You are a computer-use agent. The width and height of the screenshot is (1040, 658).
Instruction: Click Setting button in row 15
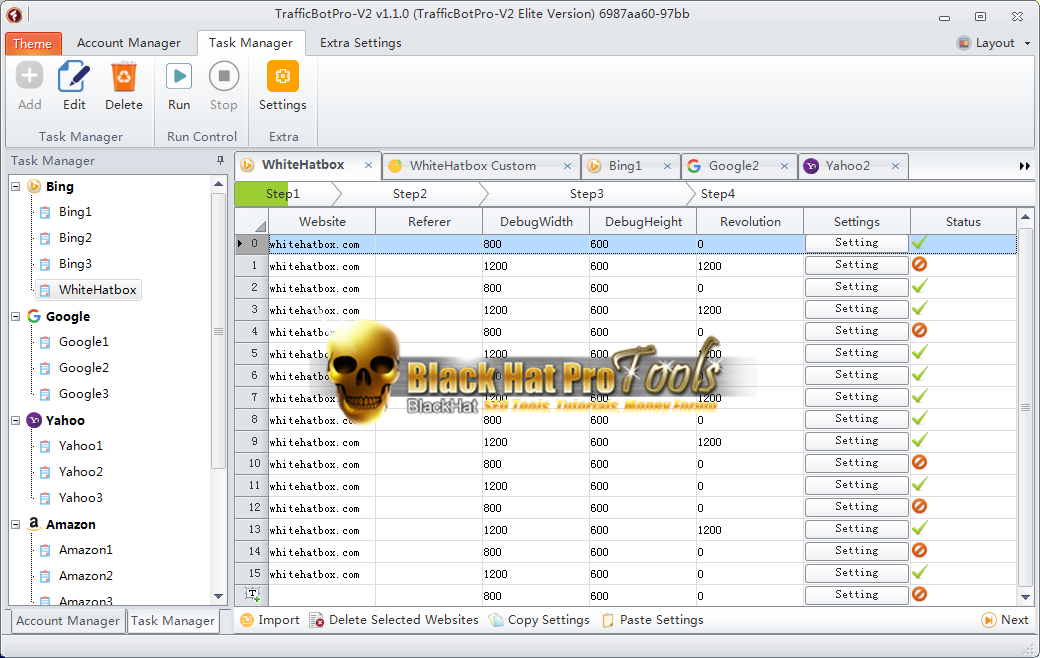[856, 573]
